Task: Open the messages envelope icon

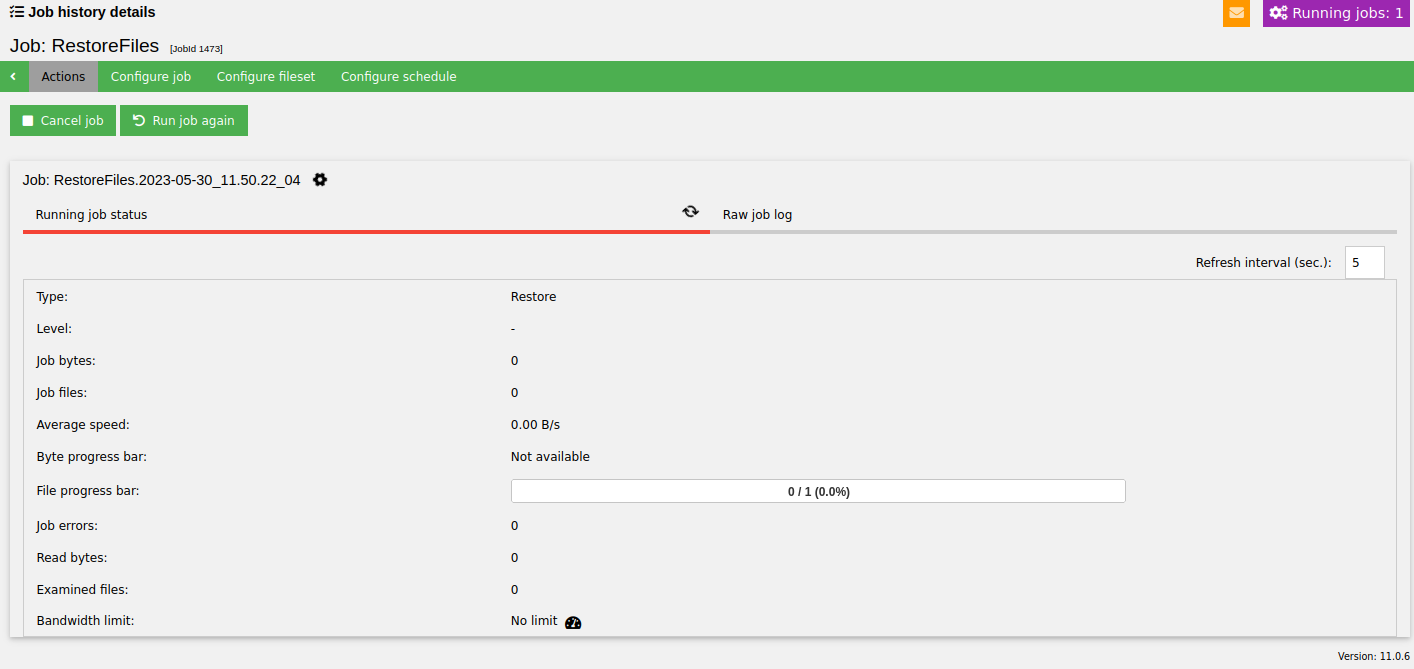Action: [x=1236, y=13]
